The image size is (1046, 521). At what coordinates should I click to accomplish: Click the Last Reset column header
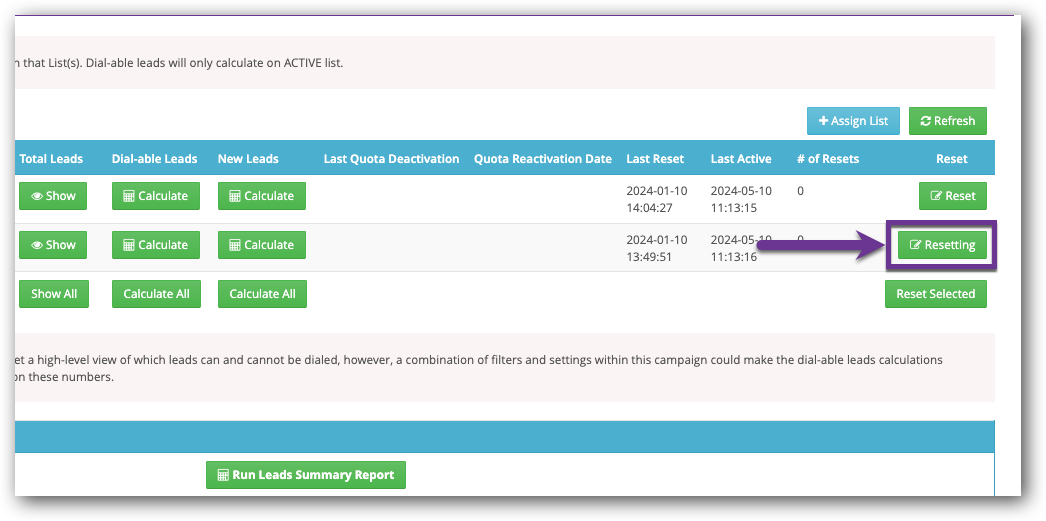click(x=655, y=159)
